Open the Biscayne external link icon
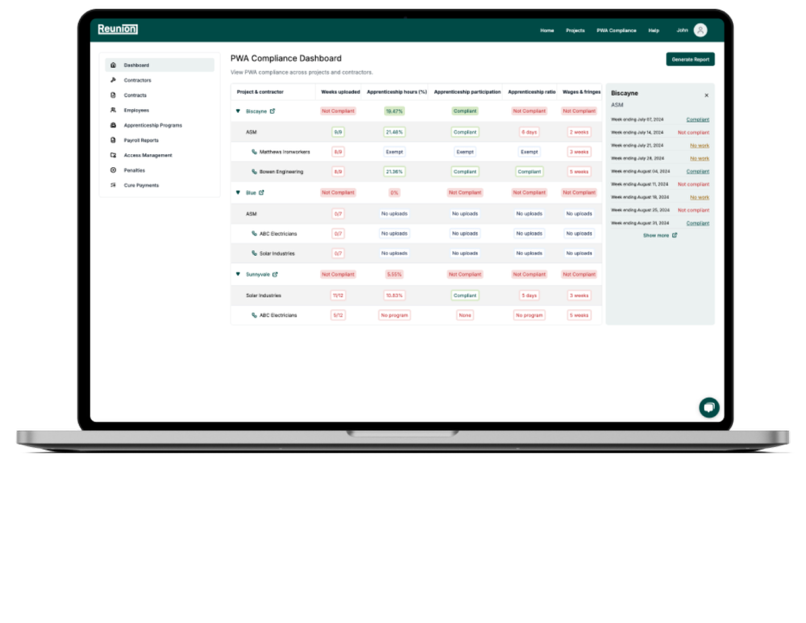 [x=272, y=111]
